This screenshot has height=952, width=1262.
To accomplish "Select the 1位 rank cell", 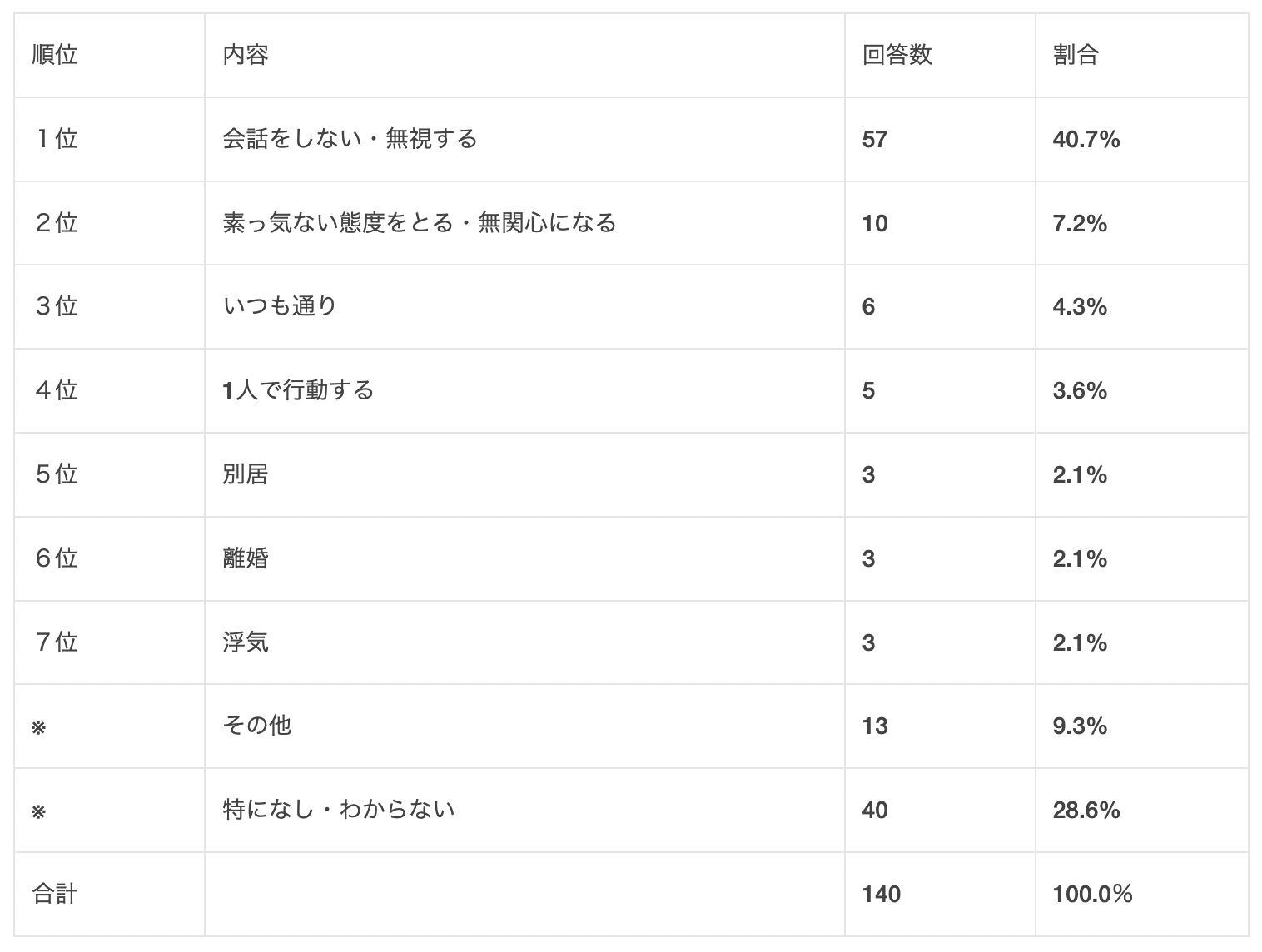I will coord(56,138).
